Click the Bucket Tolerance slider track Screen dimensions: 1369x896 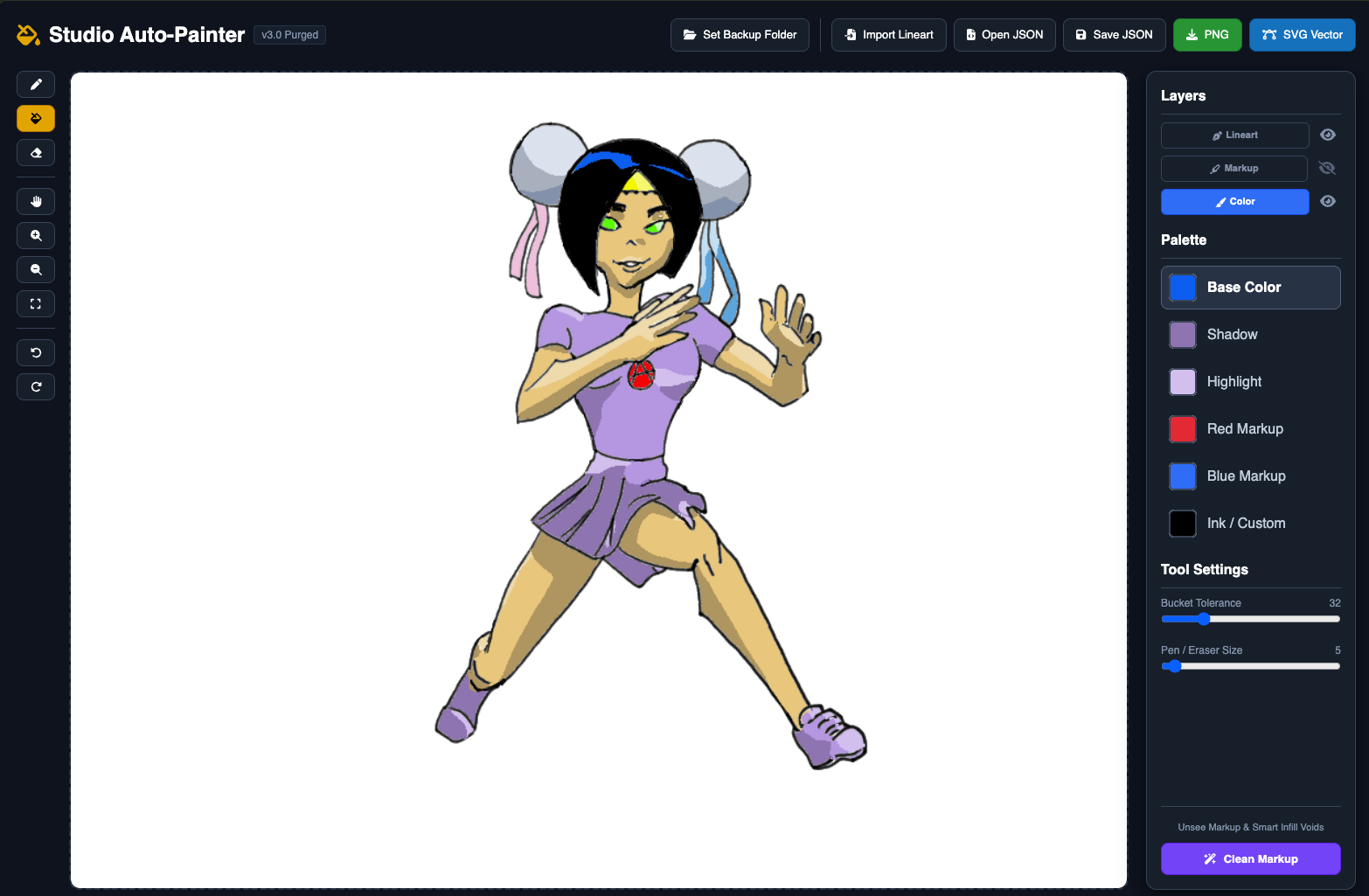[1251, 619]
